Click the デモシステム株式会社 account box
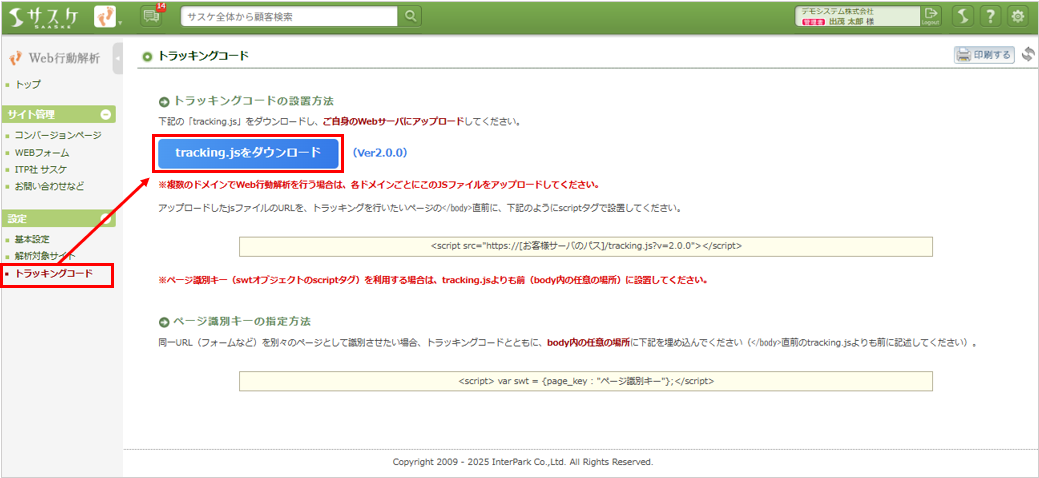Viewport: 1039px width, 478px height. 857,17
